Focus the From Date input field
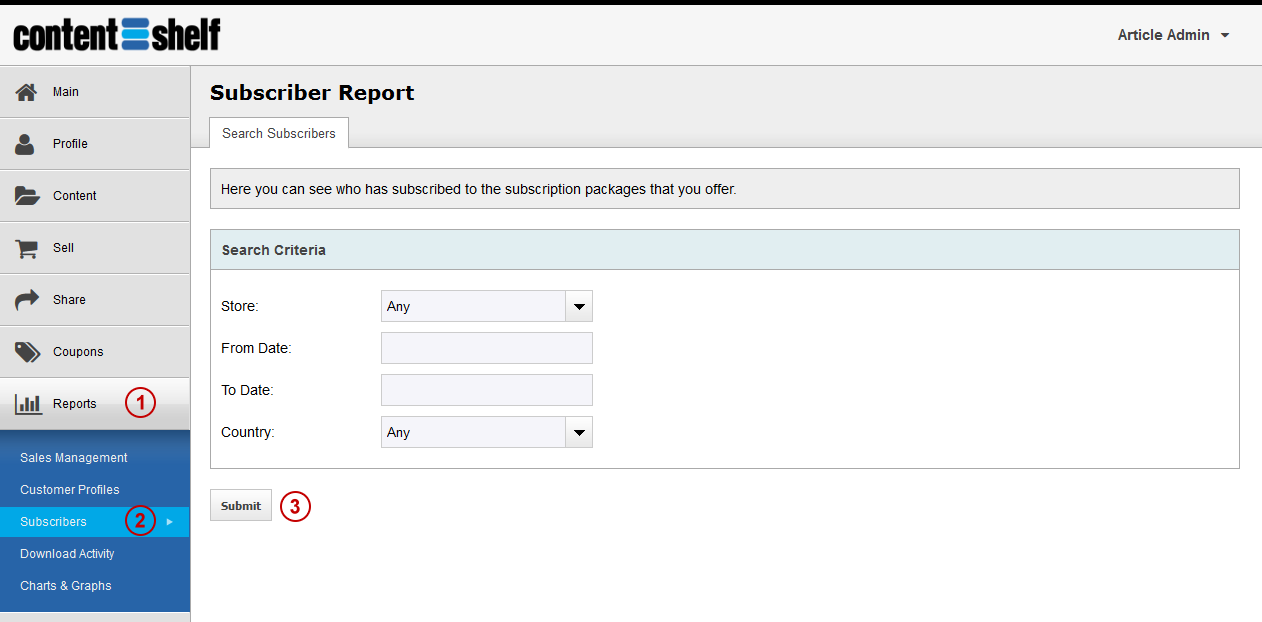The image size is (1262, 622). [x=487, y=348]
